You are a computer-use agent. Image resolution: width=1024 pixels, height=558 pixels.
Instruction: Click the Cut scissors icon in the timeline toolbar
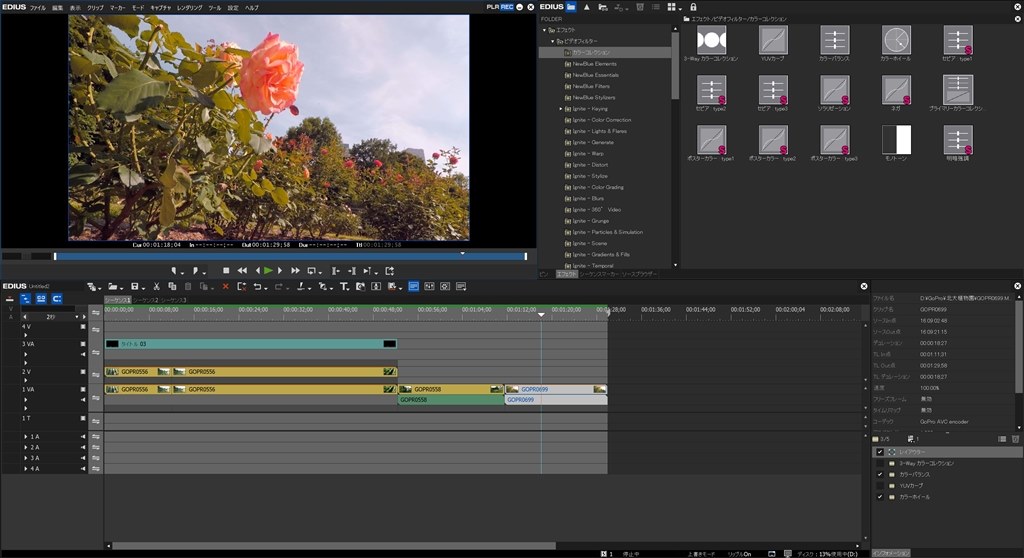point(157,286)
